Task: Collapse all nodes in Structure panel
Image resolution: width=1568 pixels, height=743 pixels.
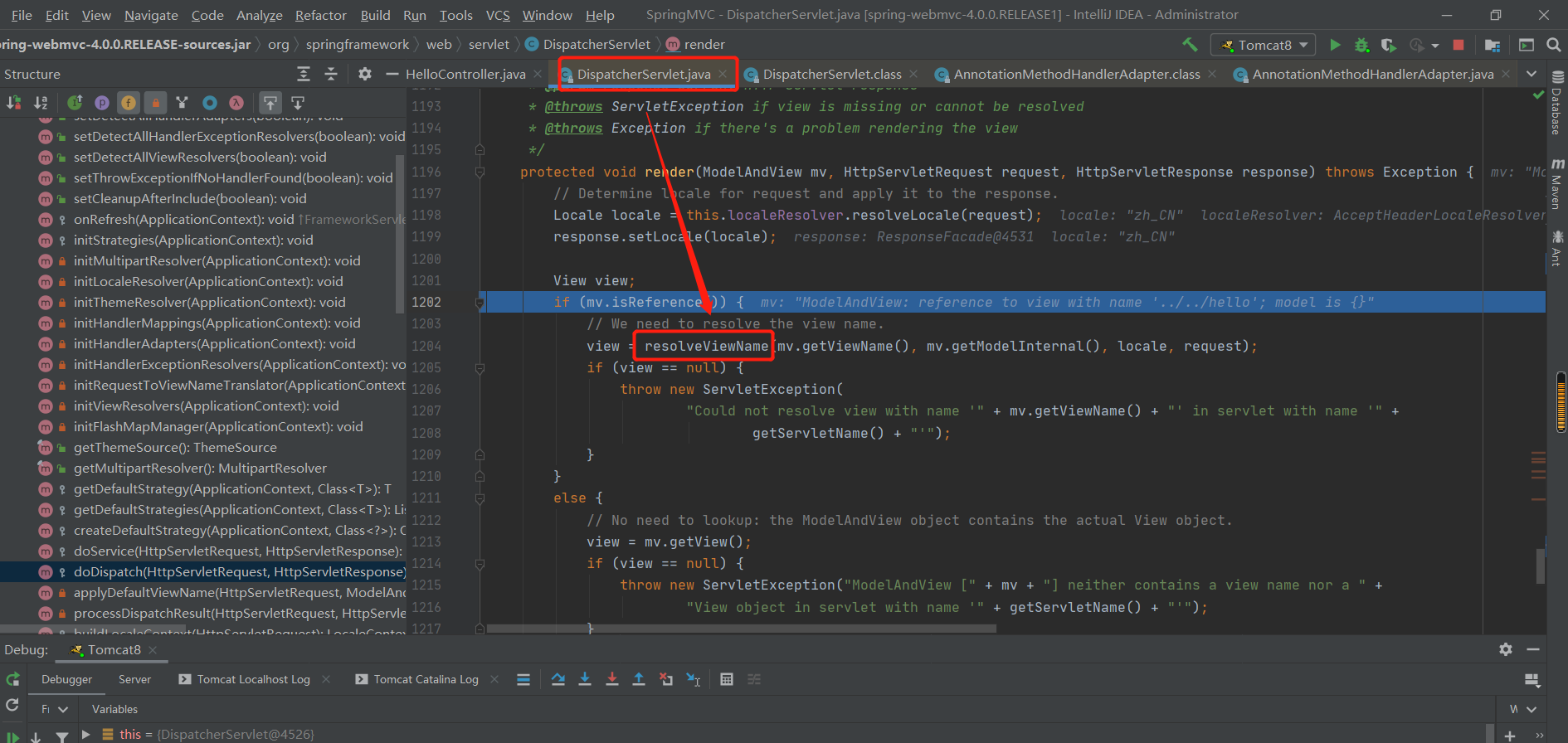Action: coord(331,74)
